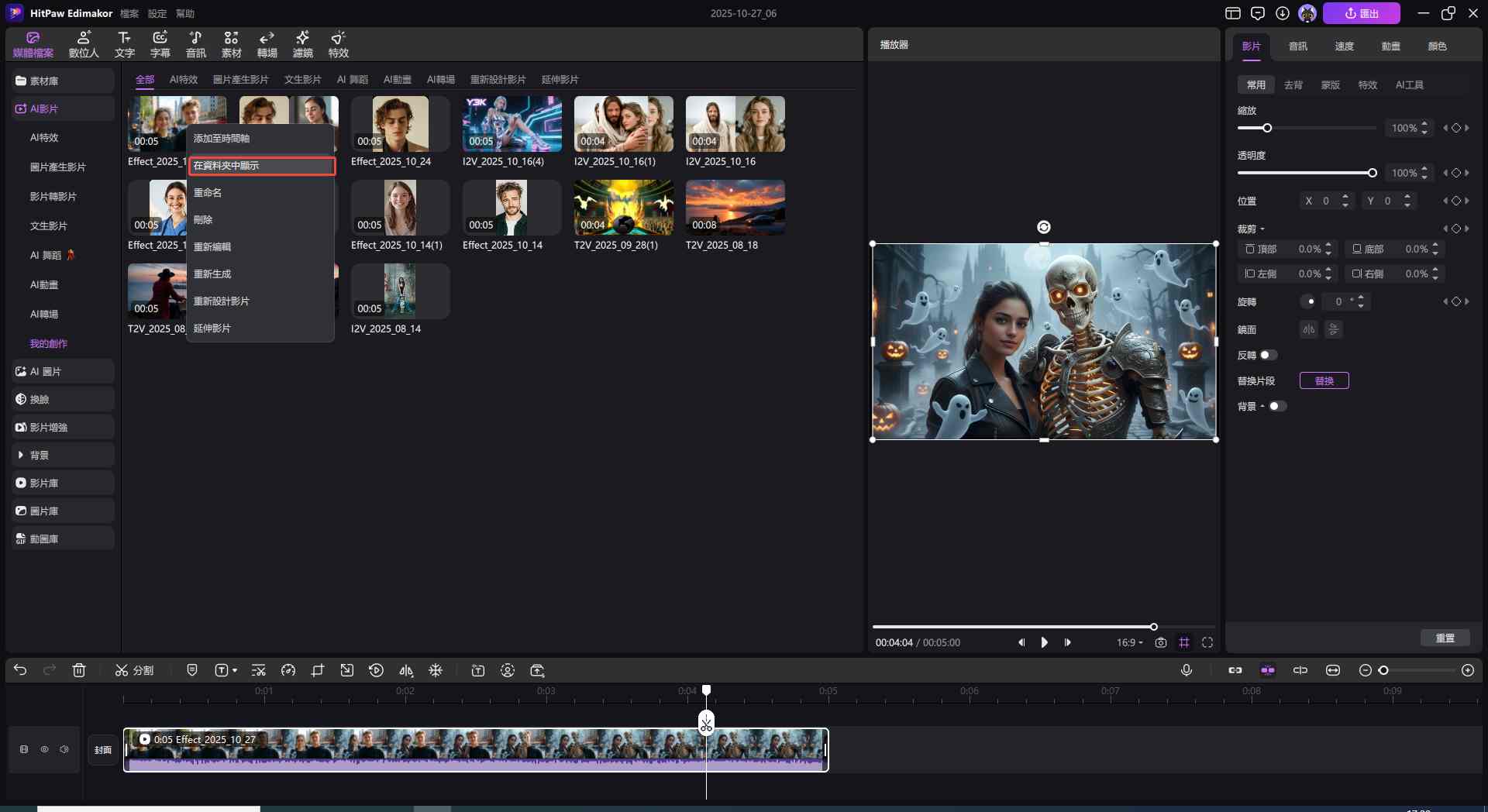Choose 'Rename' (重命名) in the context menu
Image resolution: width=1488 pixels, height=812 pixels.
(x=208, y=192)
